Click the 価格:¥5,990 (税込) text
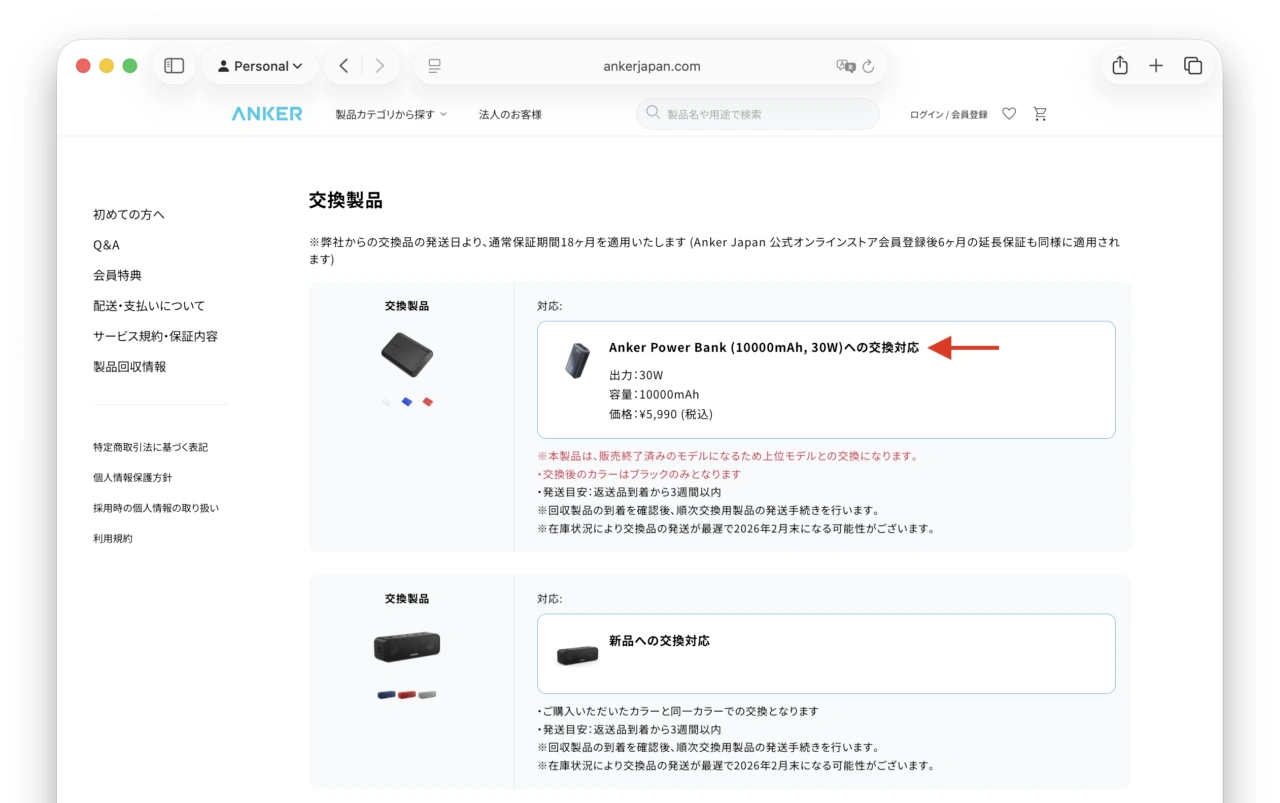The width and height of the screenshot is (1280, 803). [x=661, y=413]
